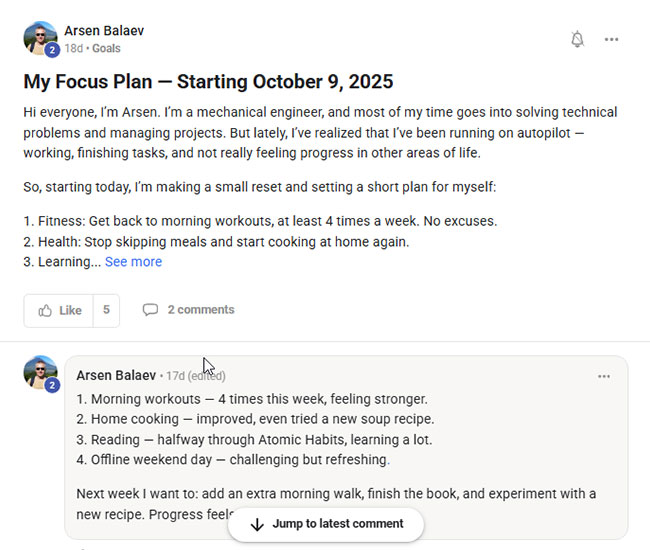Click the thumbs-up Like icon

click(x=45, y=310)
